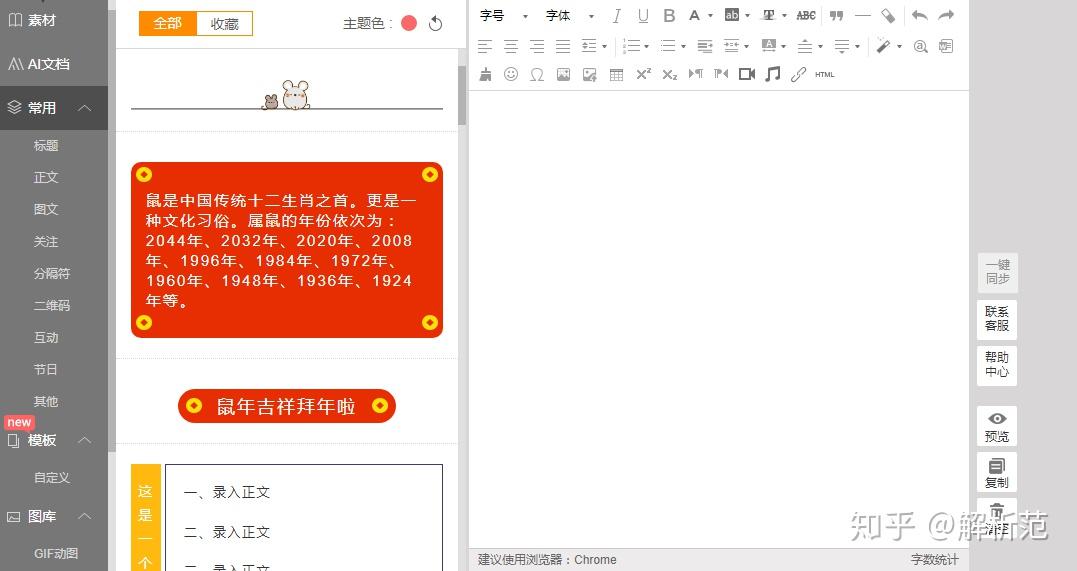Apply italic formatting
This screenshot has width=1077, height=571.
pos(617,16)
